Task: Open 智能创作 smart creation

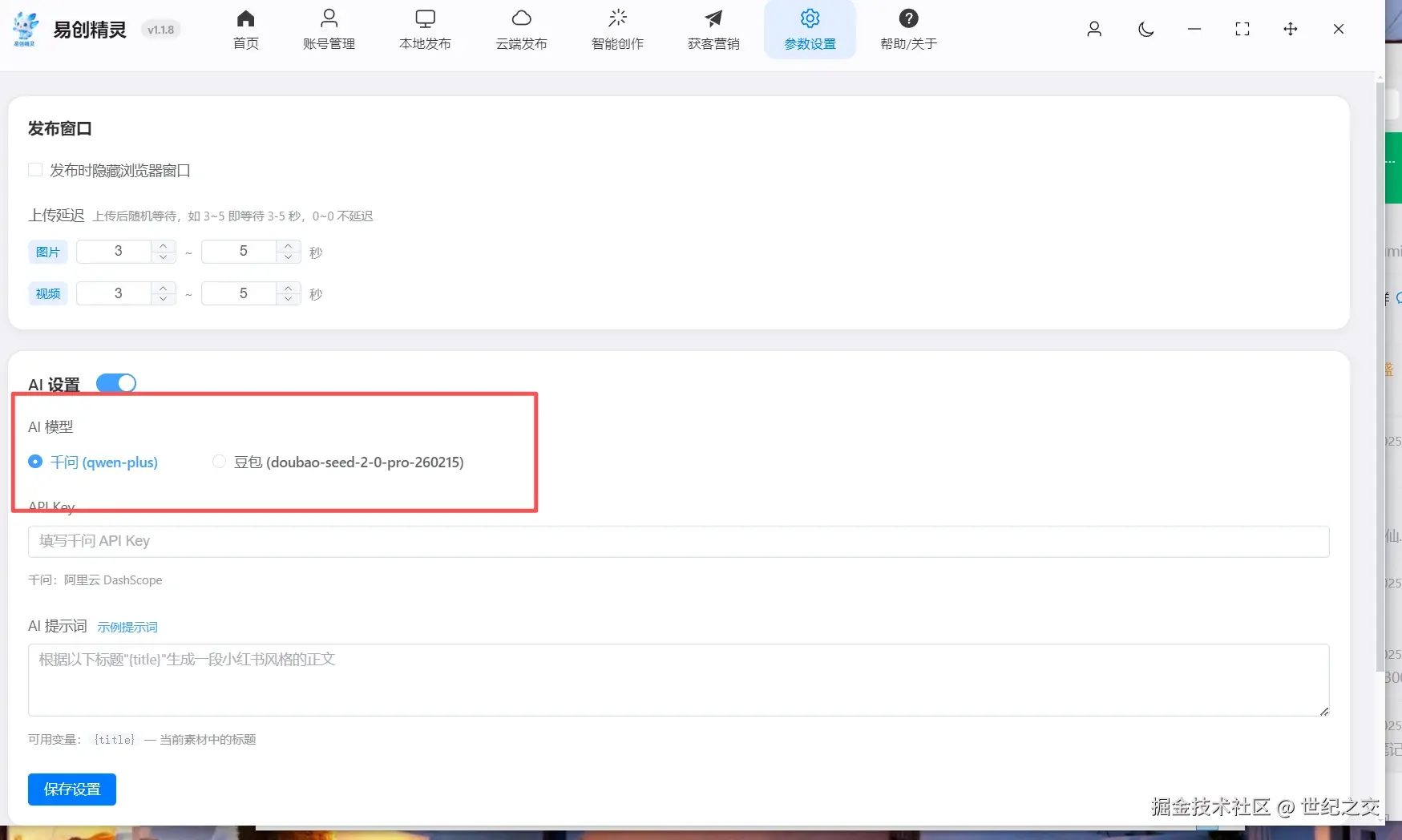Action: click(x=617, y=30)
